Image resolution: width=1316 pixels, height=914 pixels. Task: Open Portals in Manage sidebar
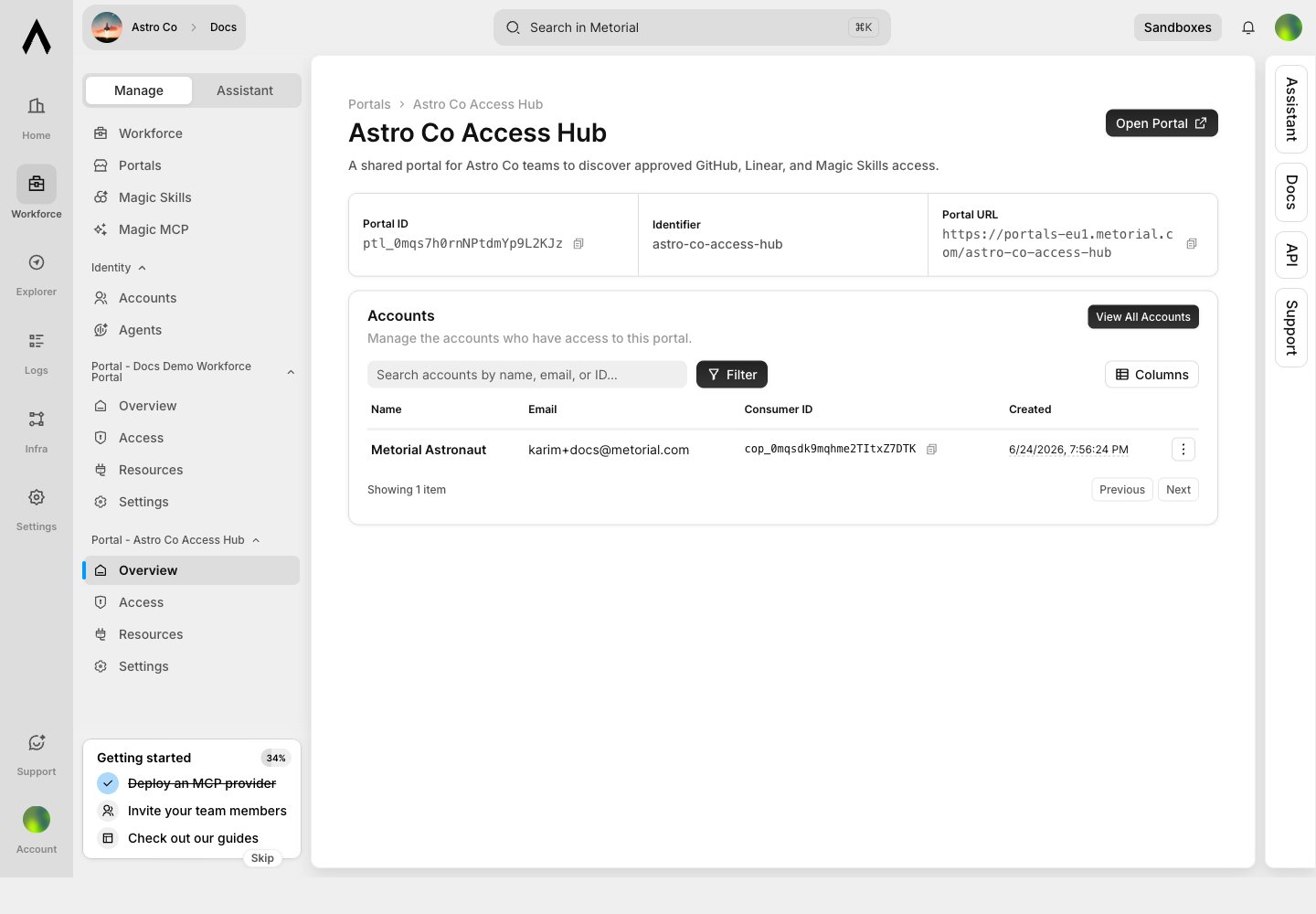tap(191, 165)
